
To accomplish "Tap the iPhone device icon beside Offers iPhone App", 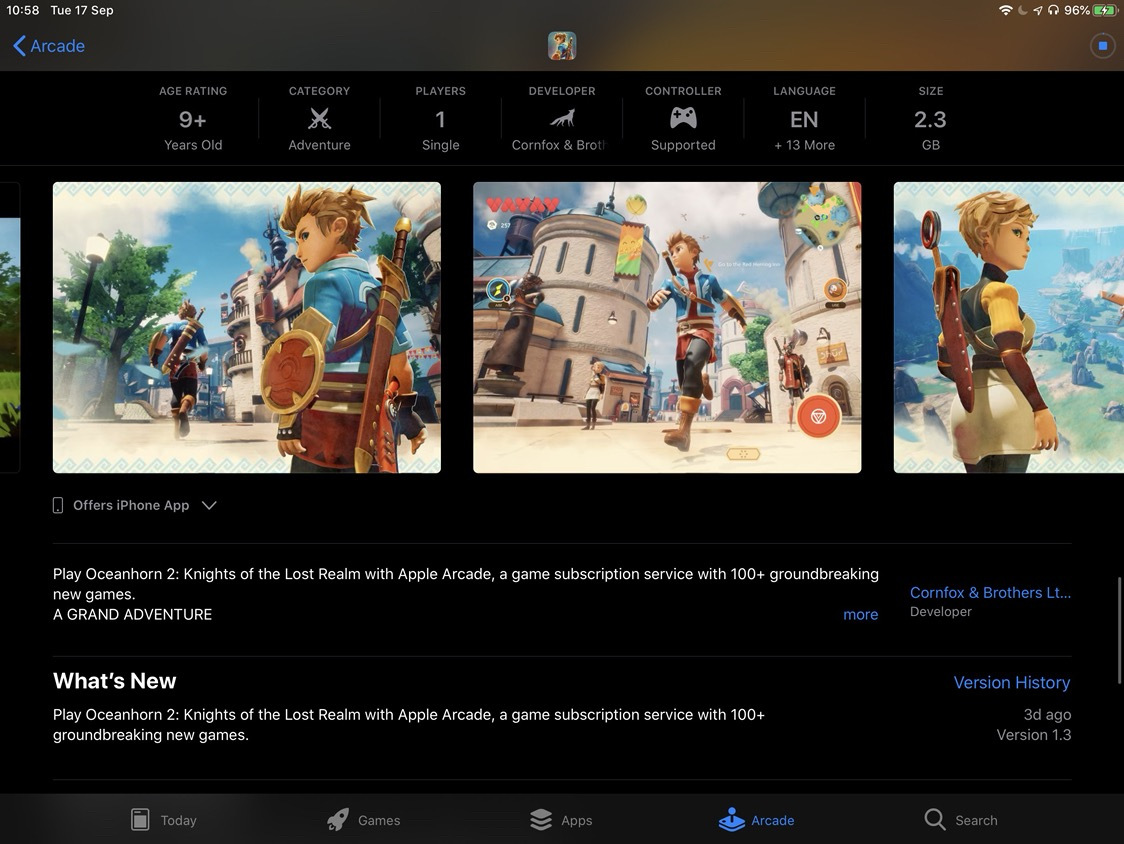I will (x=58, y=506).
